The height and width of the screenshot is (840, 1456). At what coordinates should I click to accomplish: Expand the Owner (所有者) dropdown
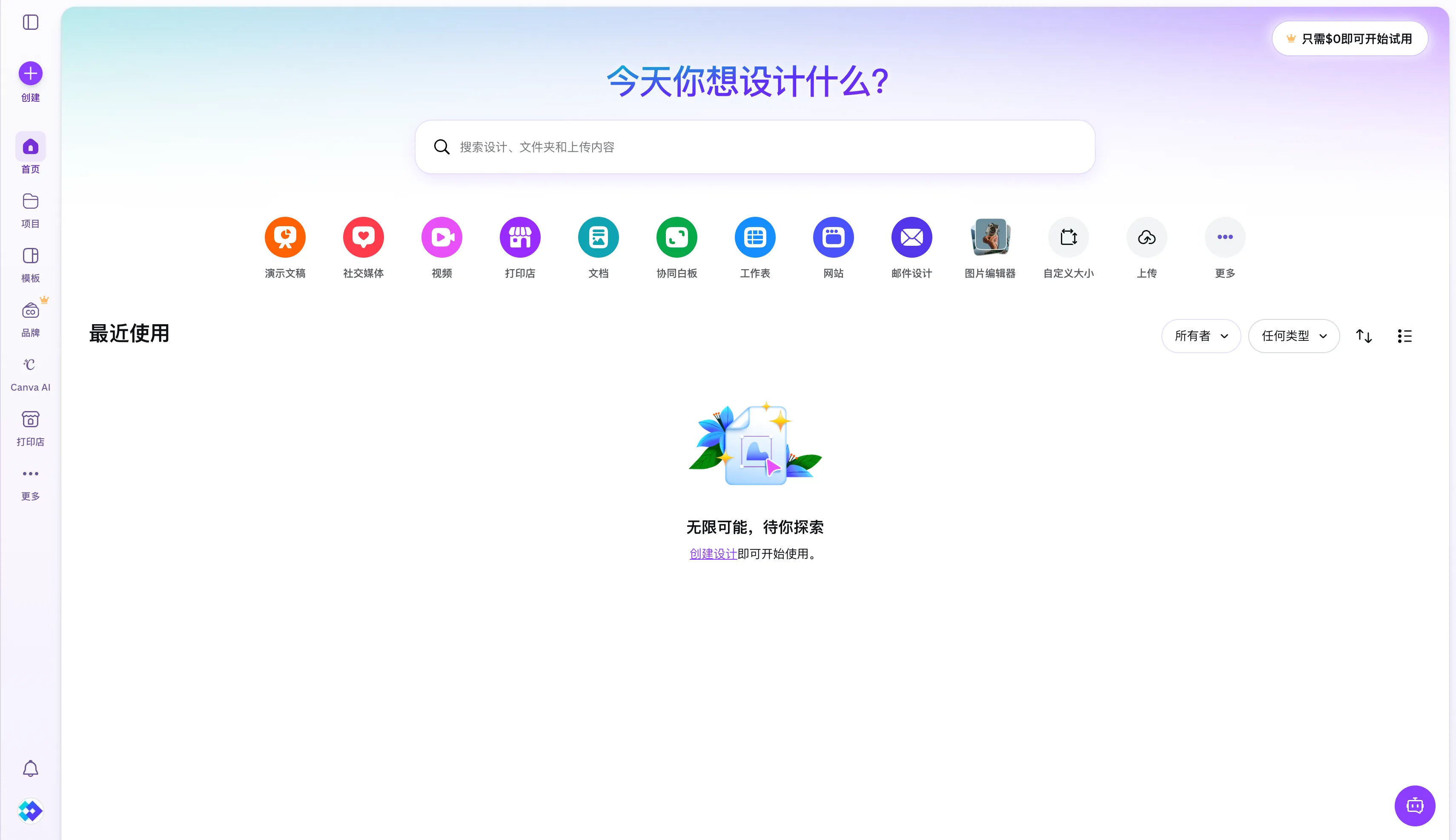[1201, 336]
